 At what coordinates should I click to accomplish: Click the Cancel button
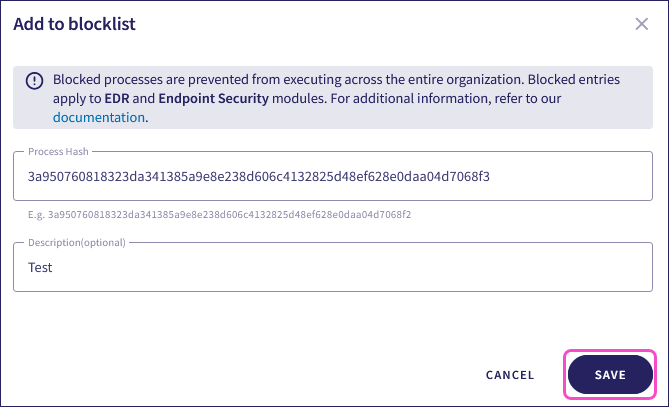tap(510, 375)
